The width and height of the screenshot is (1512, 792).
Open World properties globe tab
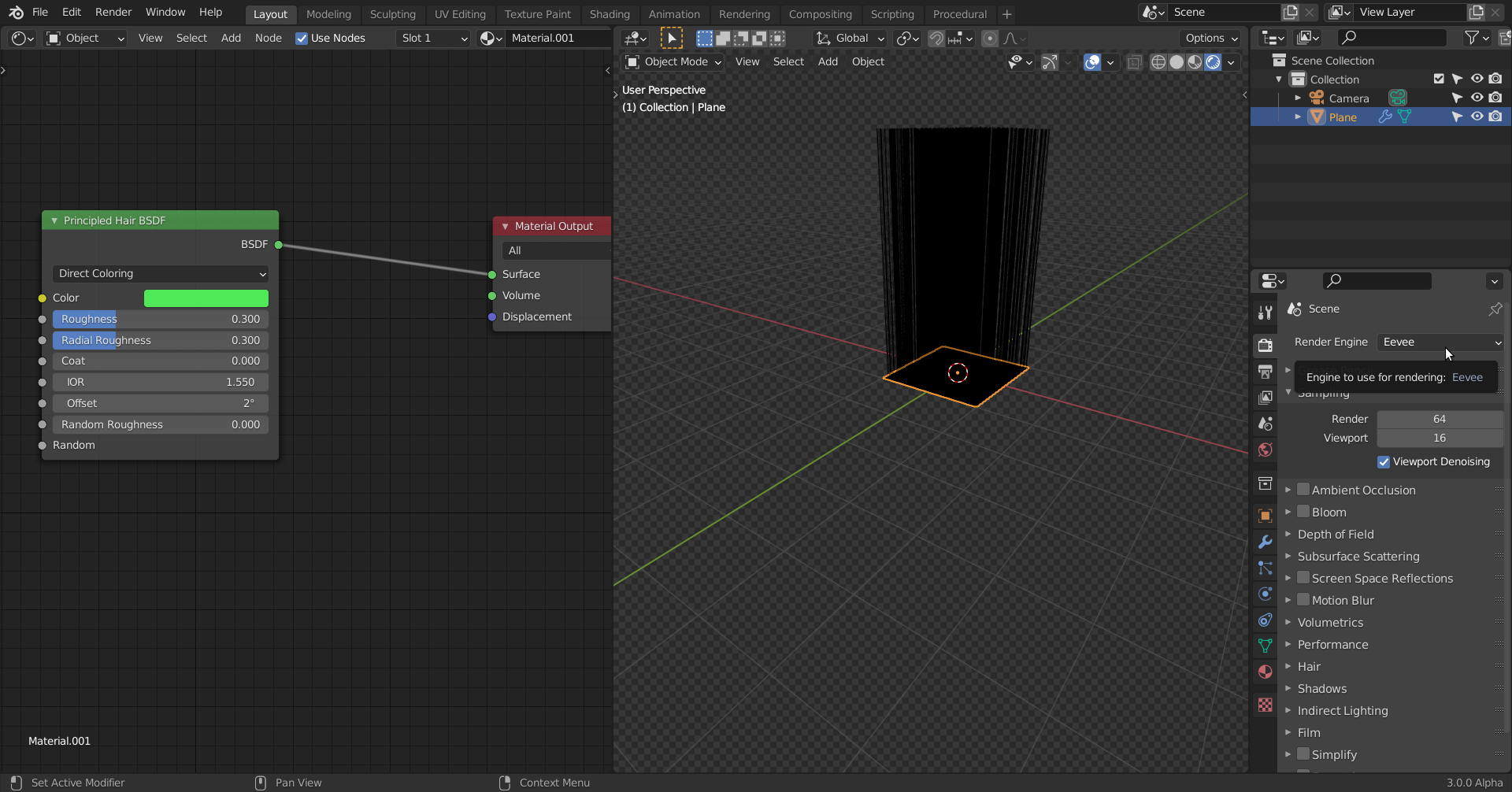click(x=1266, y=450)
